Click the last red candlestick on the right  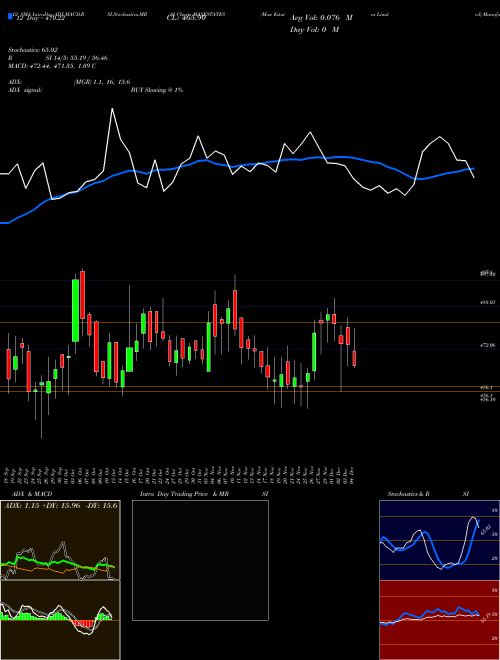[x=354, y=358]
